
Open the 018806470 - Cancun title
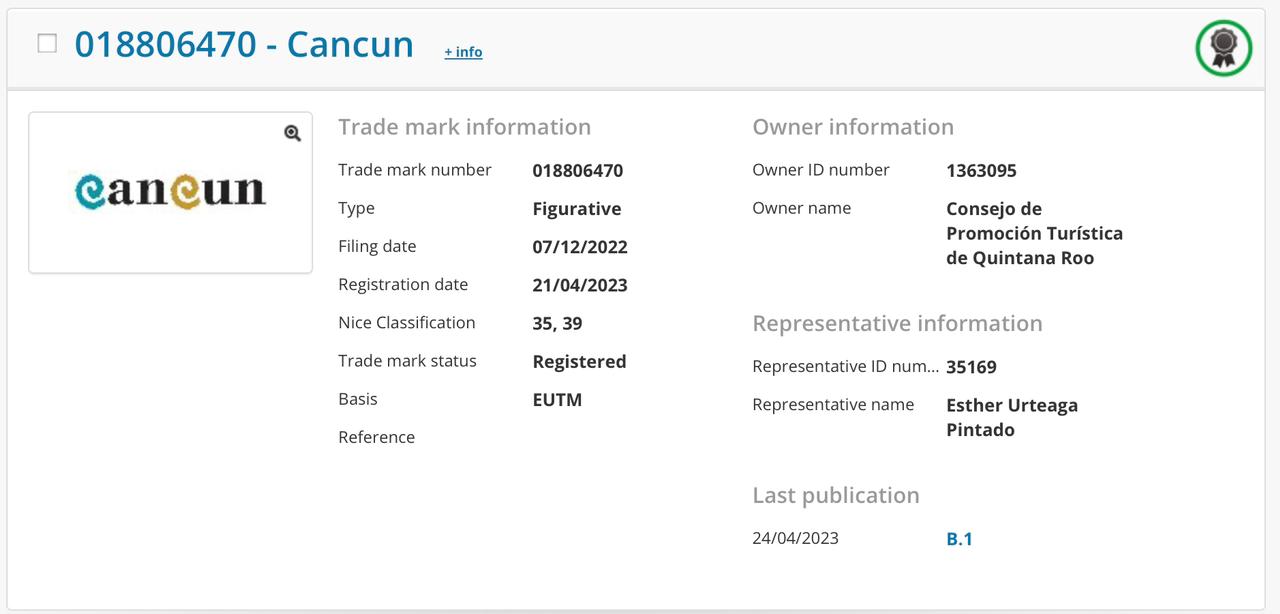pyautogui.click(x=244, y=45)
